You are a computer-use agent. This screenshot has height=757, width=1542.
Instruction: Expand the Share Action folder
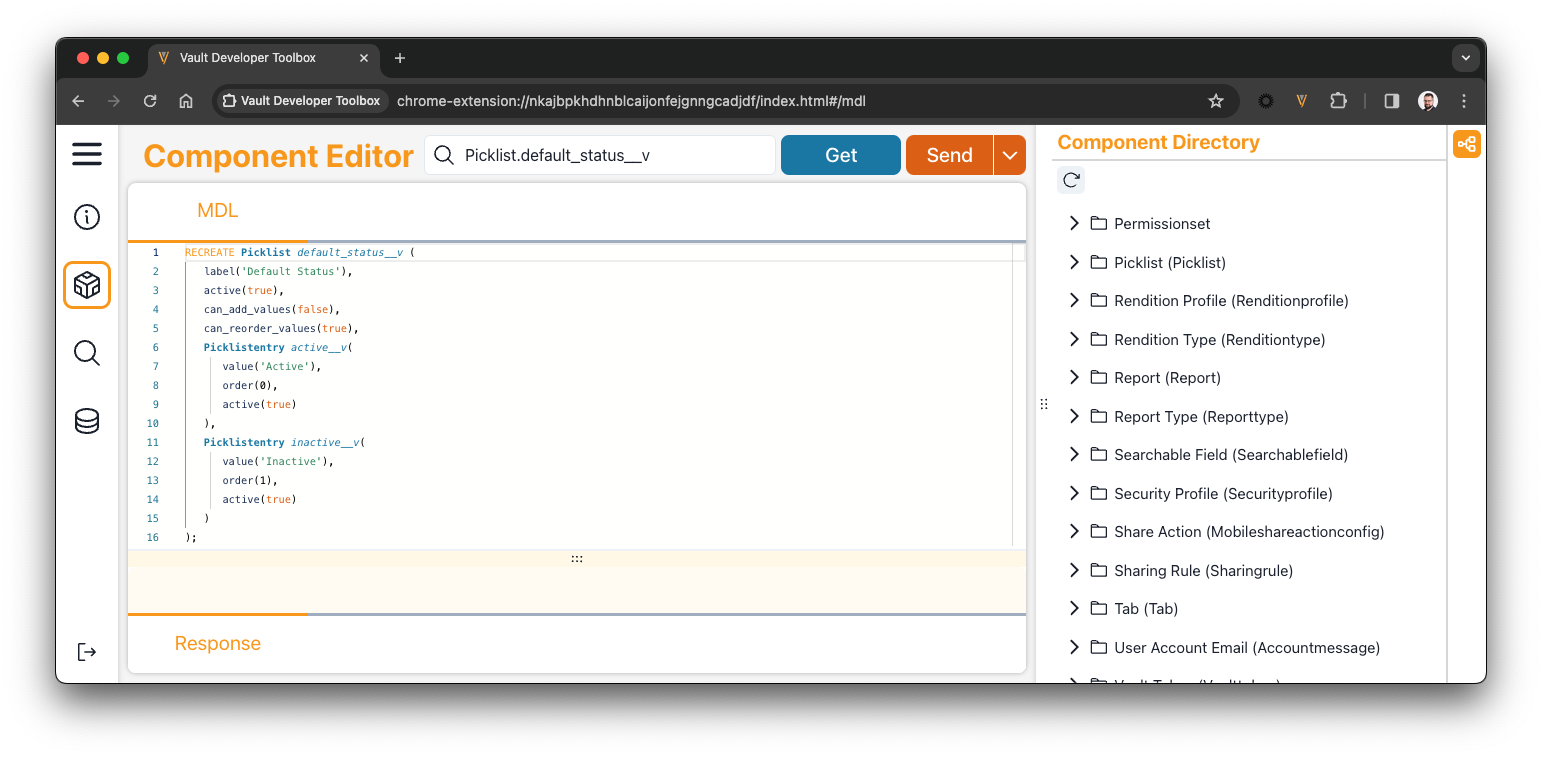tap(1074, 531)
